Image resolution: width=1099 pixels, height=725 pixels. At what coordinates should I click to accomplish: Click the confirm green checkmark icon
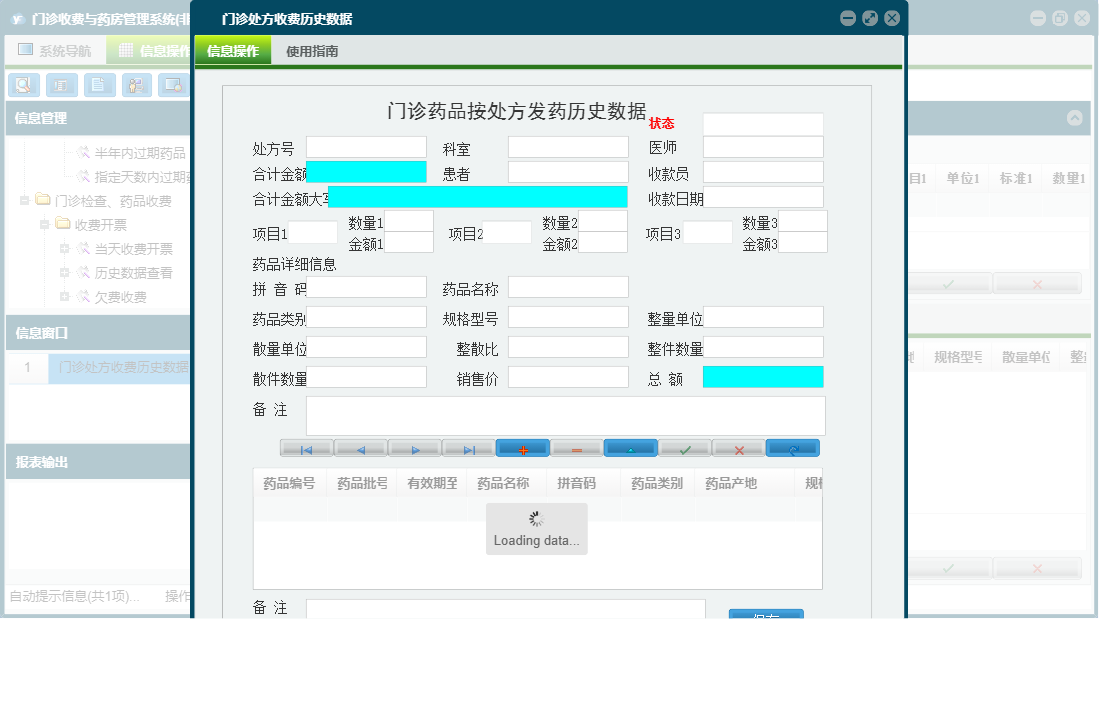pos(684,448)
